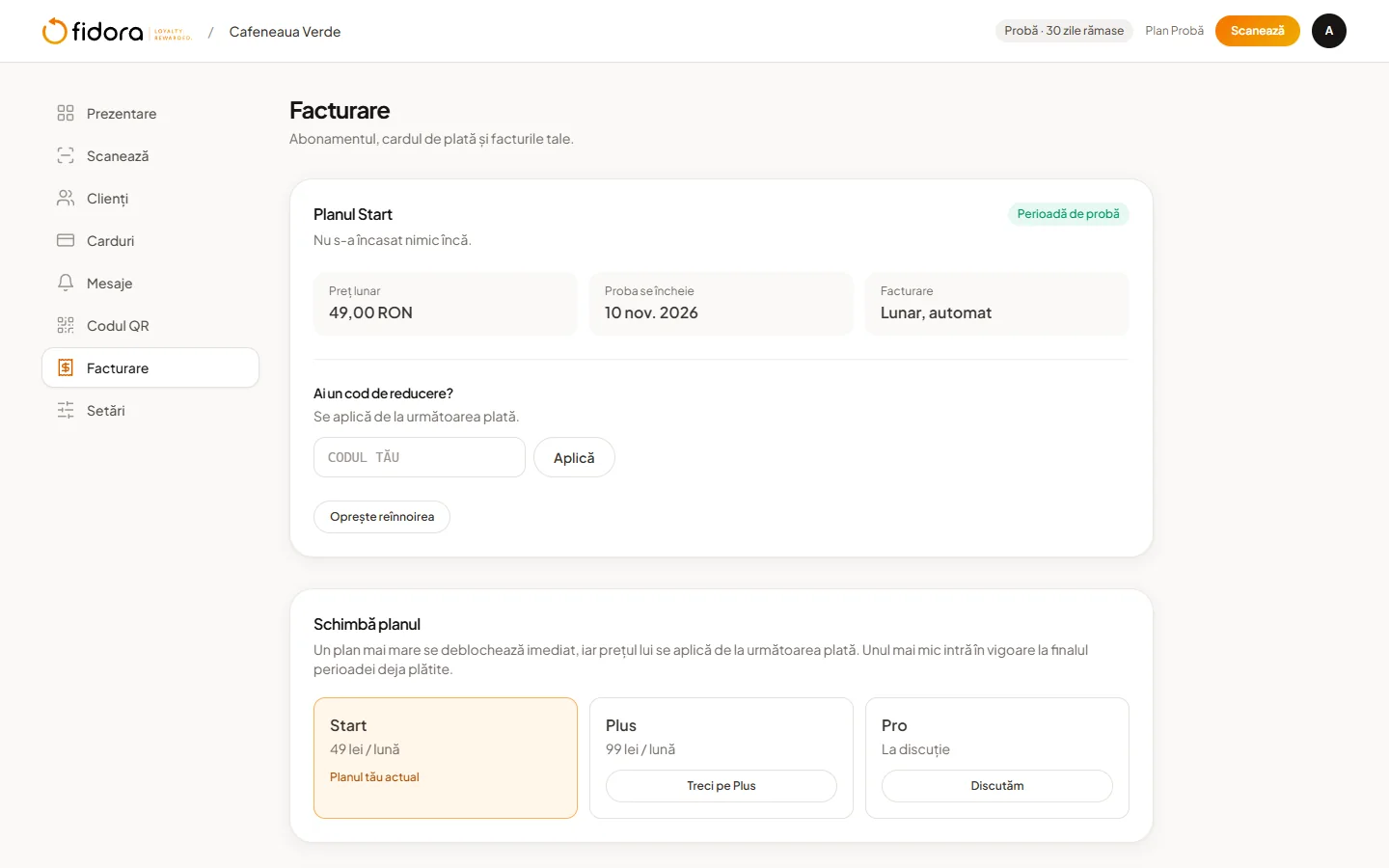Open Clienți via its people icon
The height and width of the screenshot is (868, 1389).
click(66, 198)
